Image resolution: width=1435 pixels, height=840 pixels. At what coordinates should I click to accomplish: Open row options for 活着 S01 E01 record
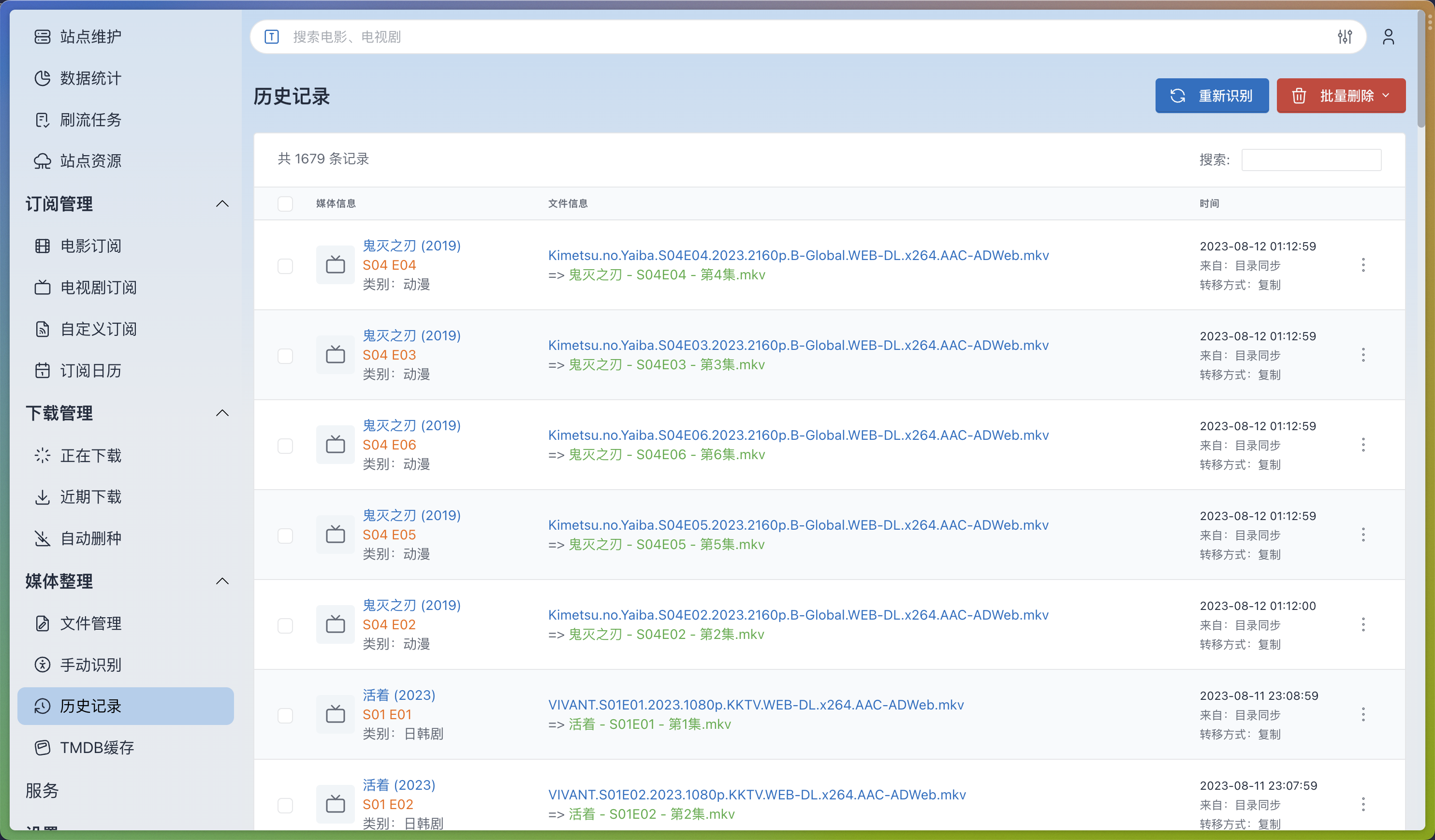point(1362,715)
